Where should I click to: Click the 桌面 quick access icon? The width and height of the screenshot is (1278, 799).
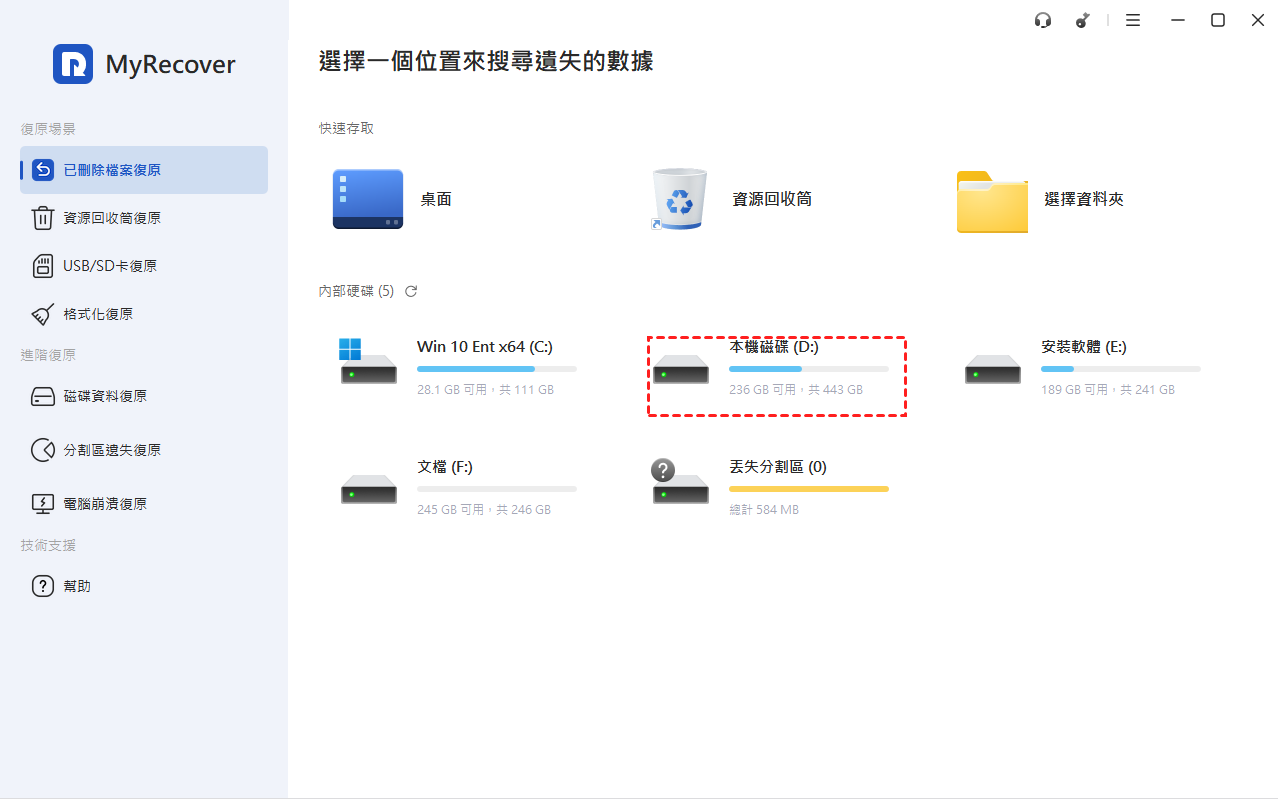pos(368,199)
